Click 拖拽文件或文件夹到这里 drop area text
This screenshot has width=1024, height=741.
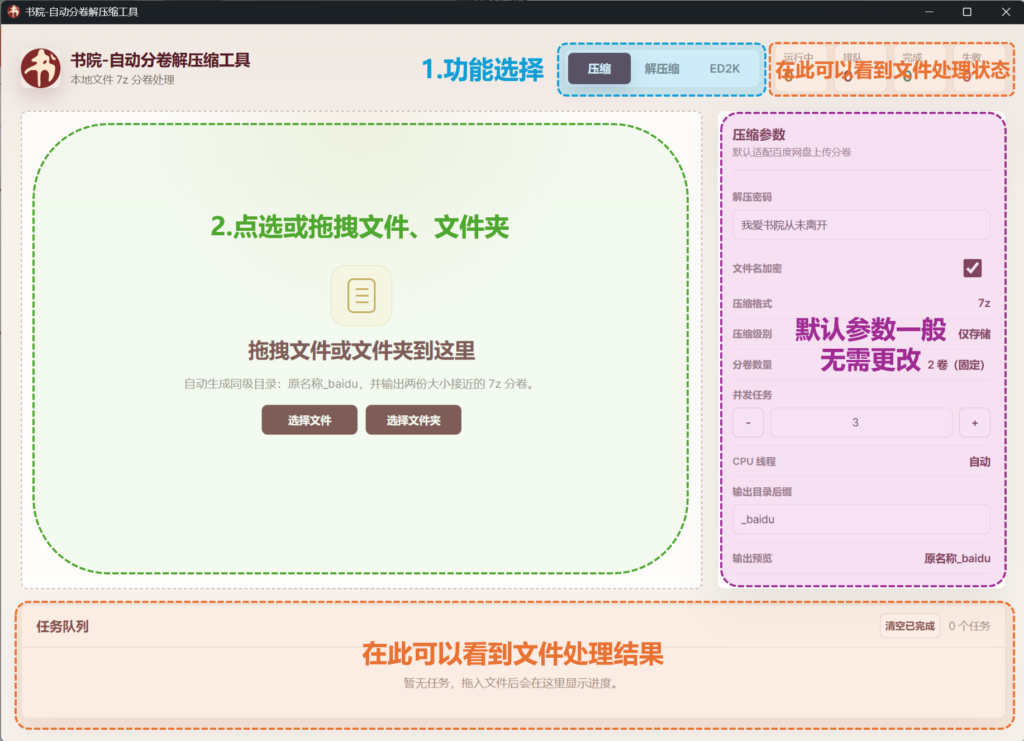click(x=361, y=351)
